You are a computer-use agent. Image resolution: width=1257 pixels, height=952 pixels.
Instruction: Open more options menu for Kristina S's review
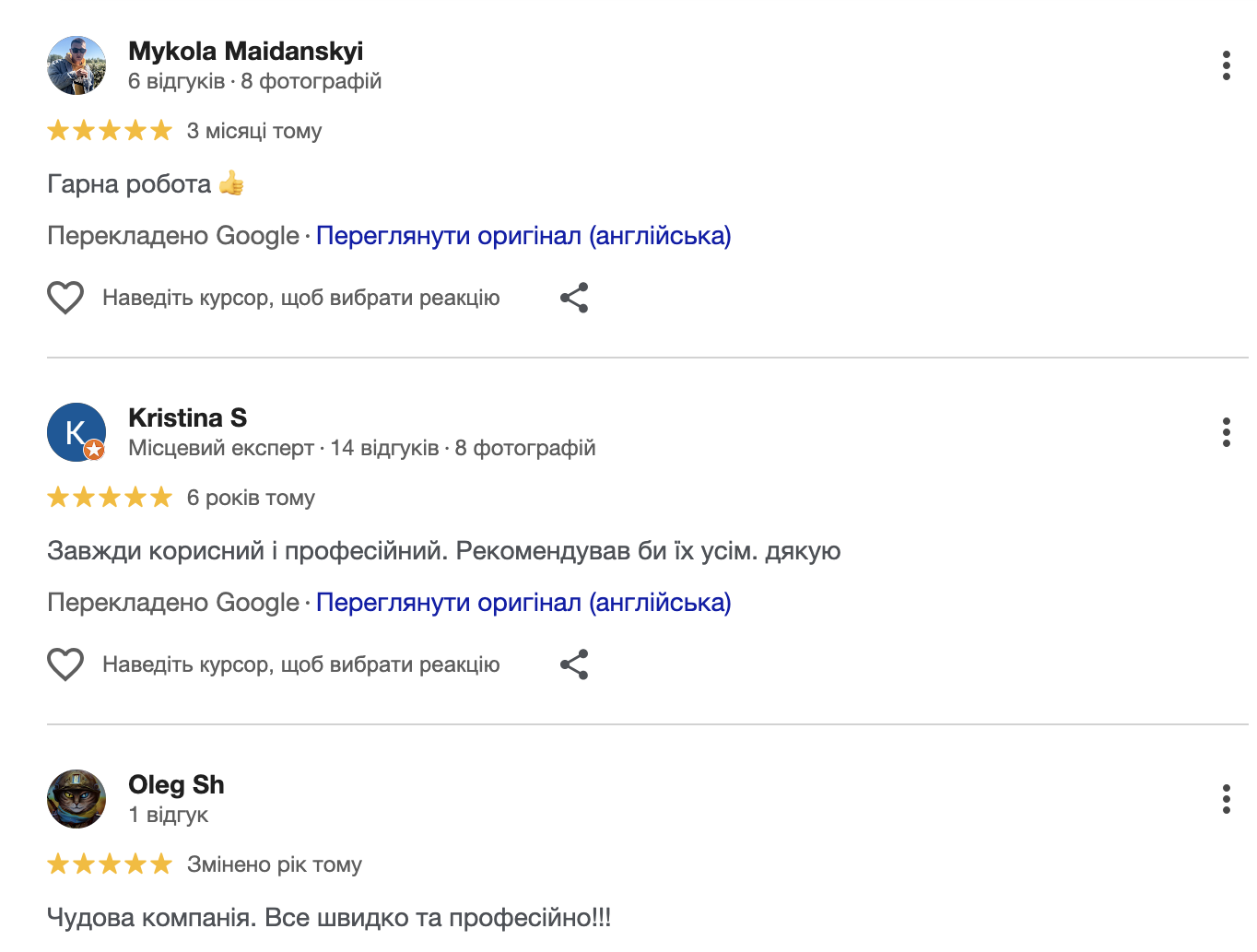1226,432
